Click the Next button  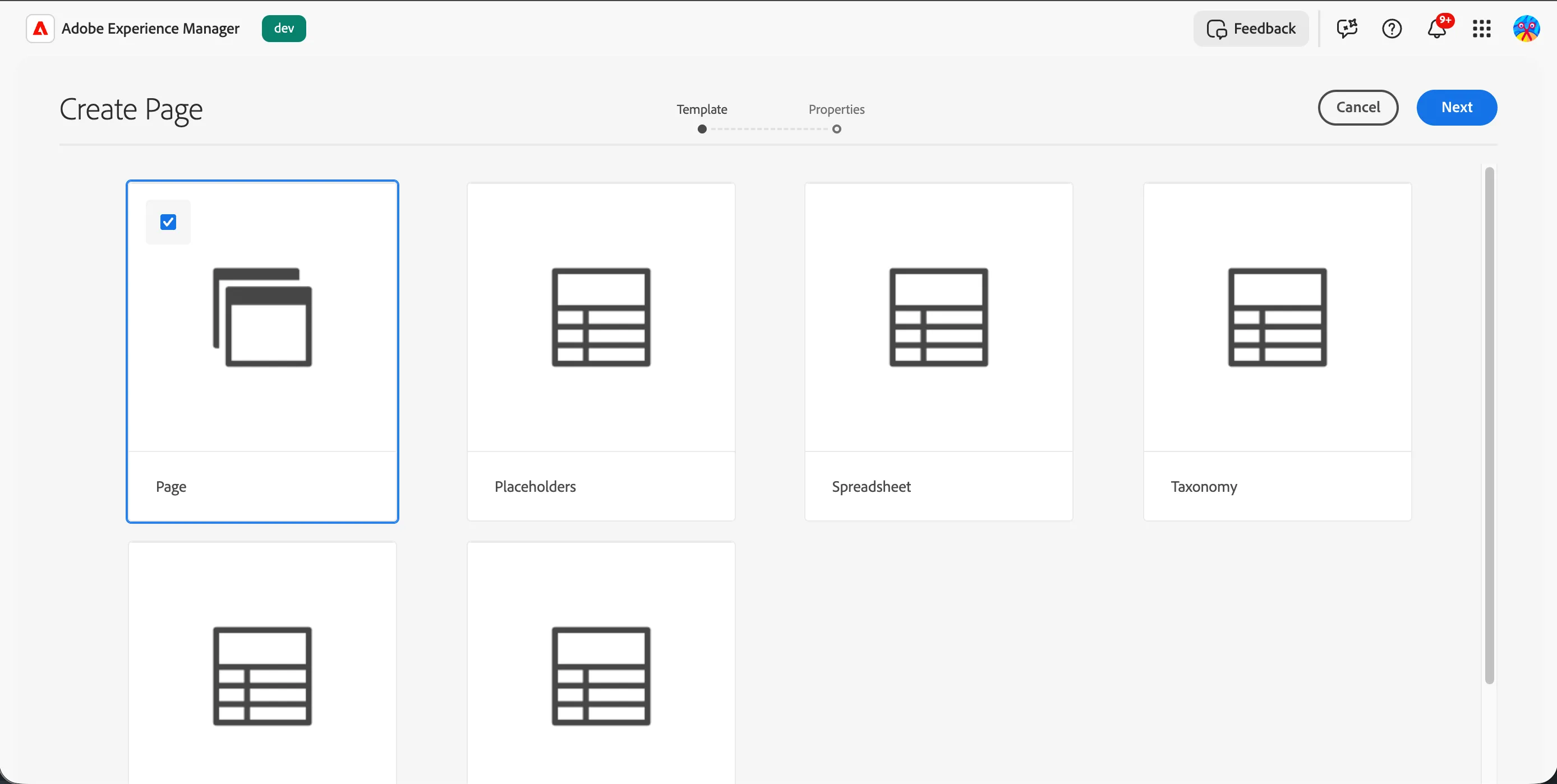pyautogui.click(x=1457, y=108)
